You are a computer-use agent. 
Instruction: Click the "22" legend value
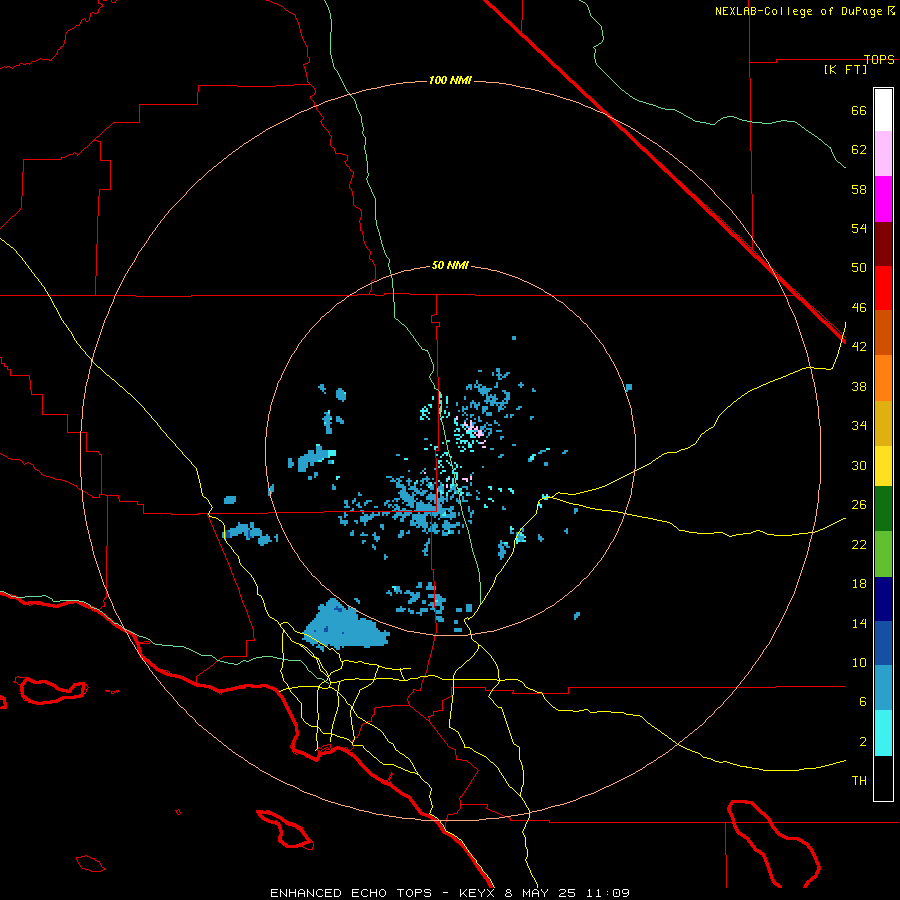coord(859,544)
